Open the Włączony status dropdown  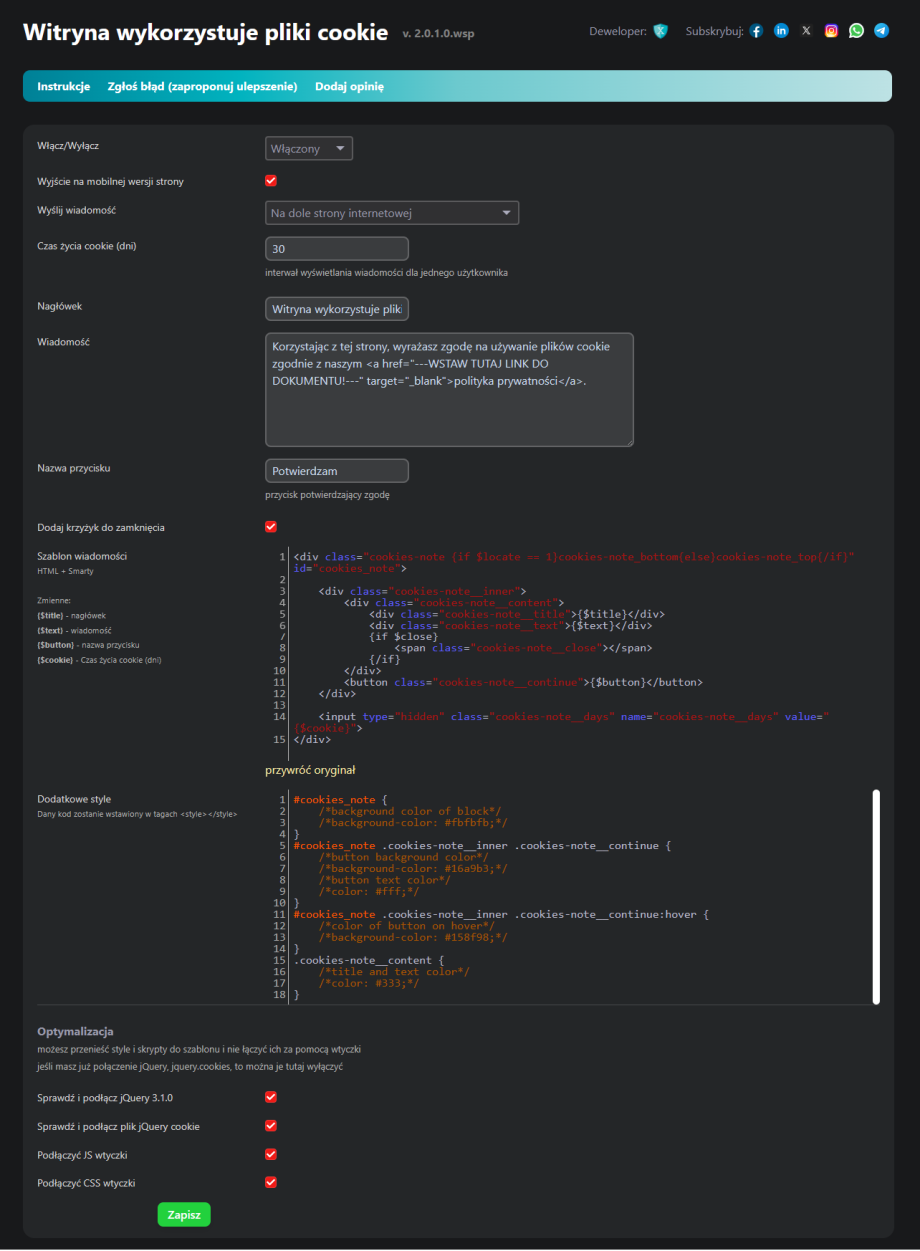tap(309, 149)
